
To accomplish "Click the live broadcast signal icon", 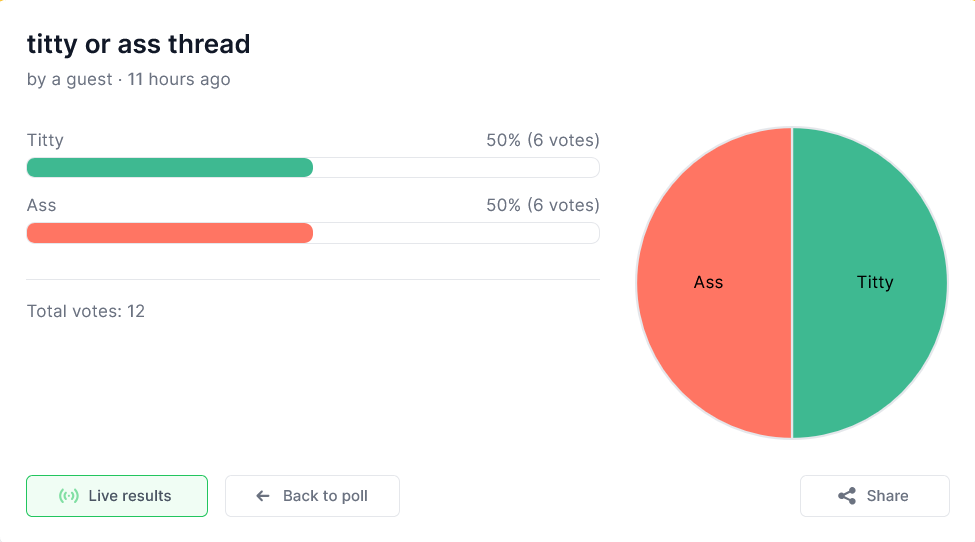I will point(68,496).
